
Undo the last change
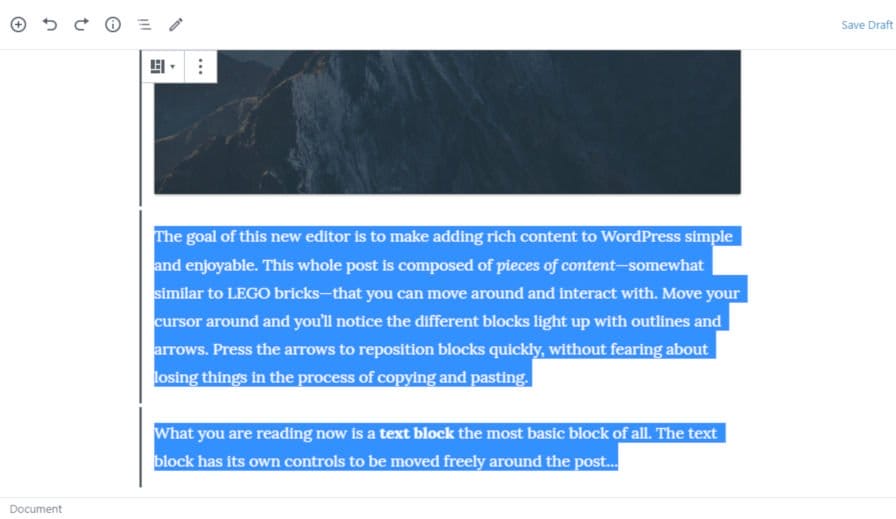pos(50,24)
